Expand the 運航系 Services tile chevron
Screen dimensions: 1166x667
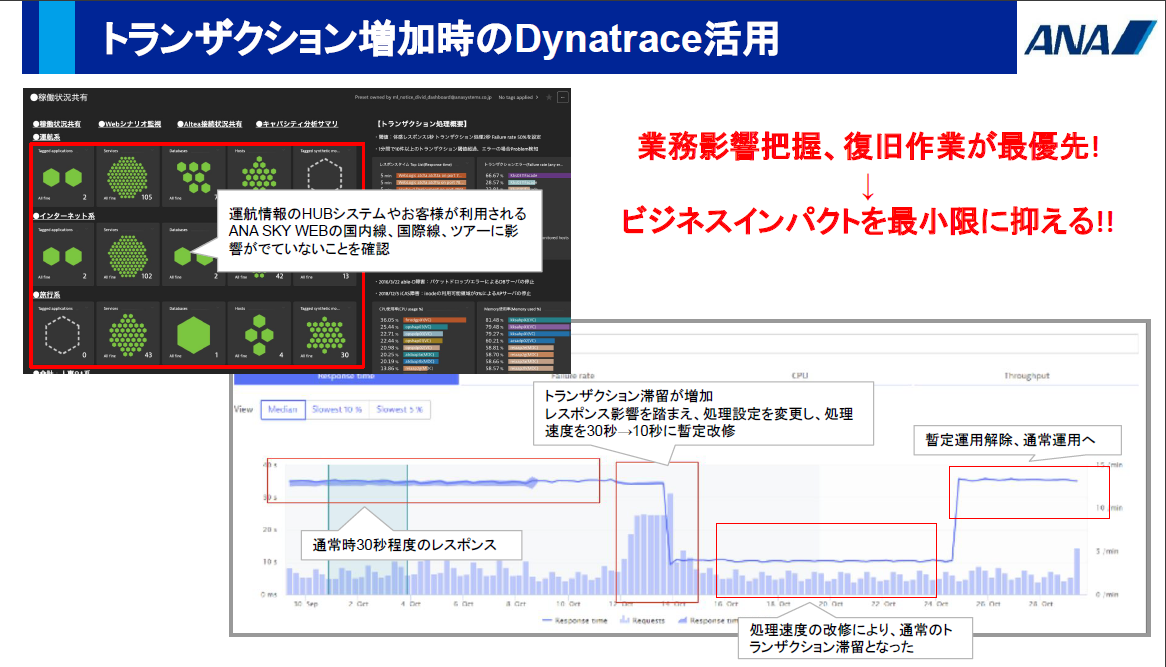[x=153, y=151]
